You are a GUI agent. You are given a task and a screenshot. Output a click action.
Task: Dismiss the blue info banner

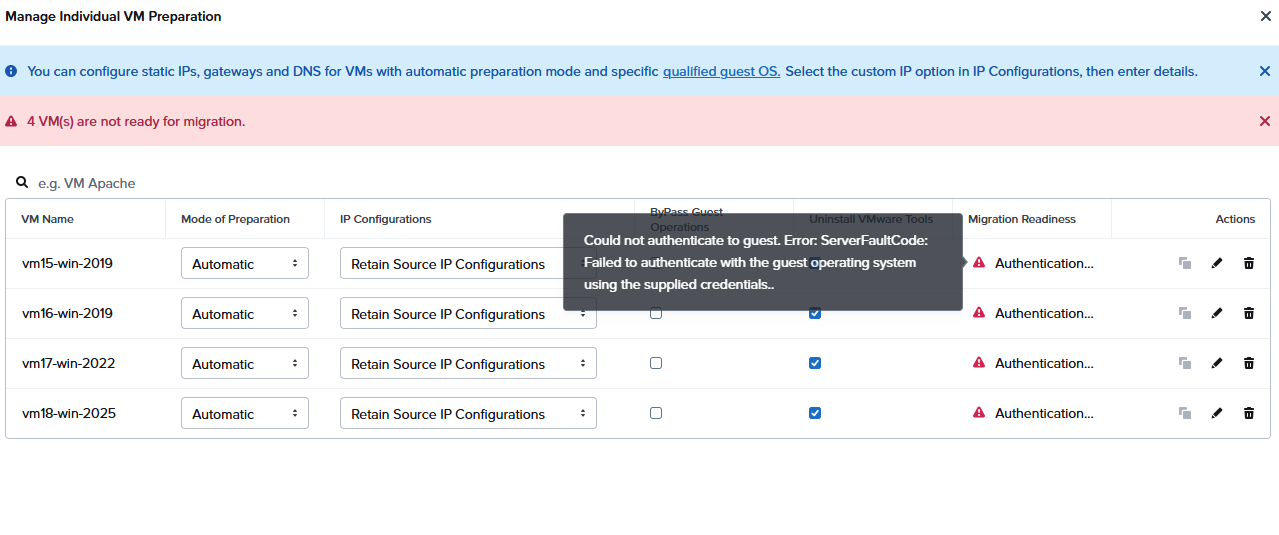point(1264,71)
